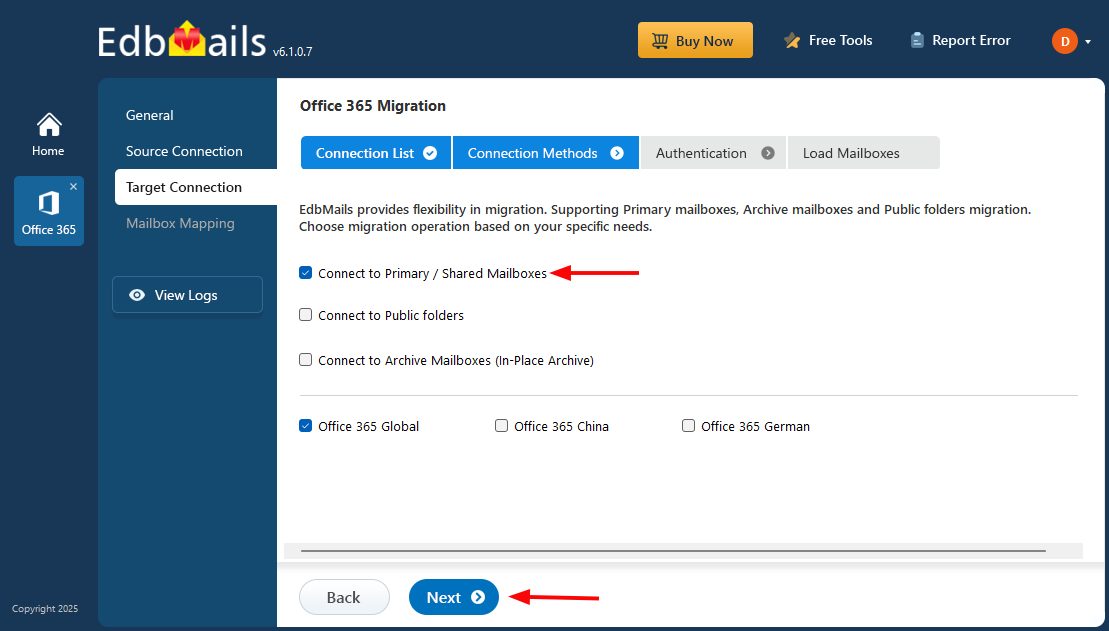Click the eye icon in View Logs
Image resolution: width=1109 pixels, height=631 pixels.
[x=137, y=295]
